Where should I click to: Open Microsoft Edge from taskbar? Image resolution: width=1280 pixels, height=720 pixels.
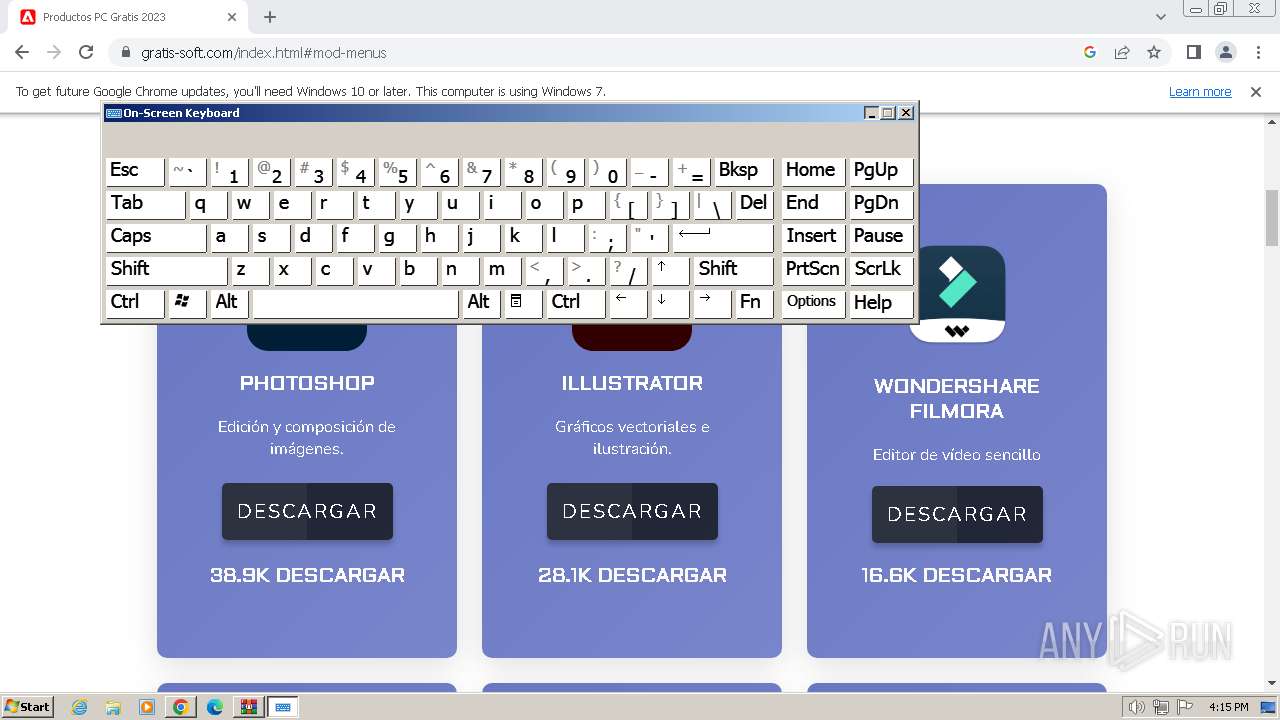click(x=214, y=707)
